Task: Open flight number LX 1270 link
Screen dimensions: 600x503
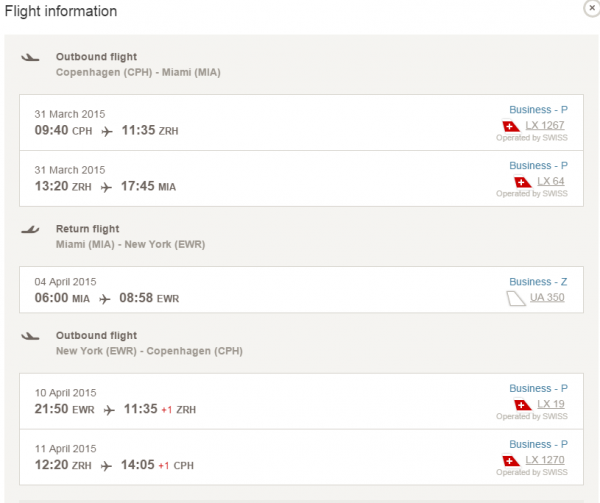Action: 551,460
